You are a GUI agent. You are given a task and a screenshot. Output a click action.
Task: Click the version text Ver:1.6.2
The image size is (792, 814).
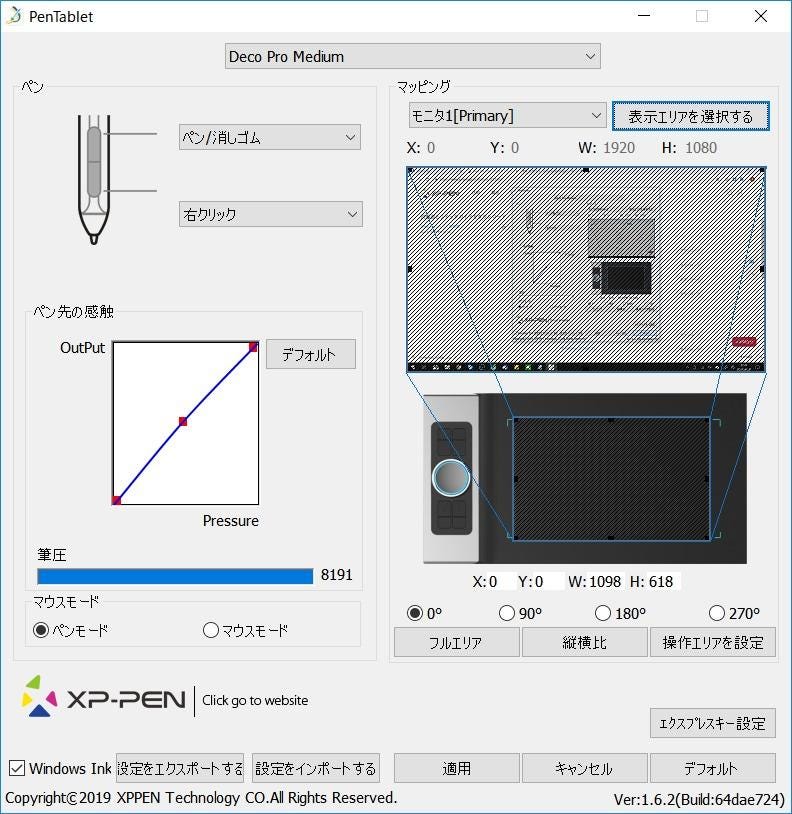699,800
